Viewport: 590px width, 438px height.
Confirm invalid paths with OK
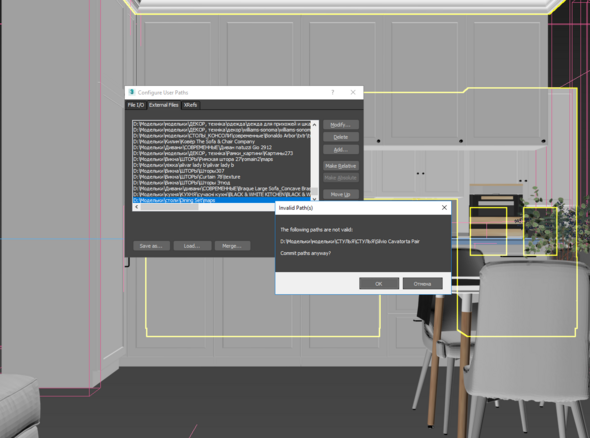click(379, 284)
